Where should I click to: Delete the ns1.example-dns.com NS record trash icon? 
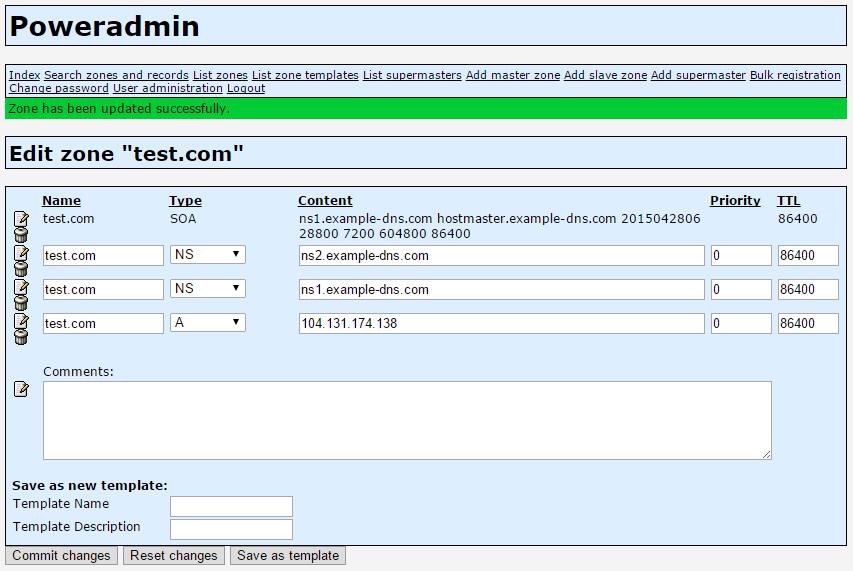tap(21, 302)
